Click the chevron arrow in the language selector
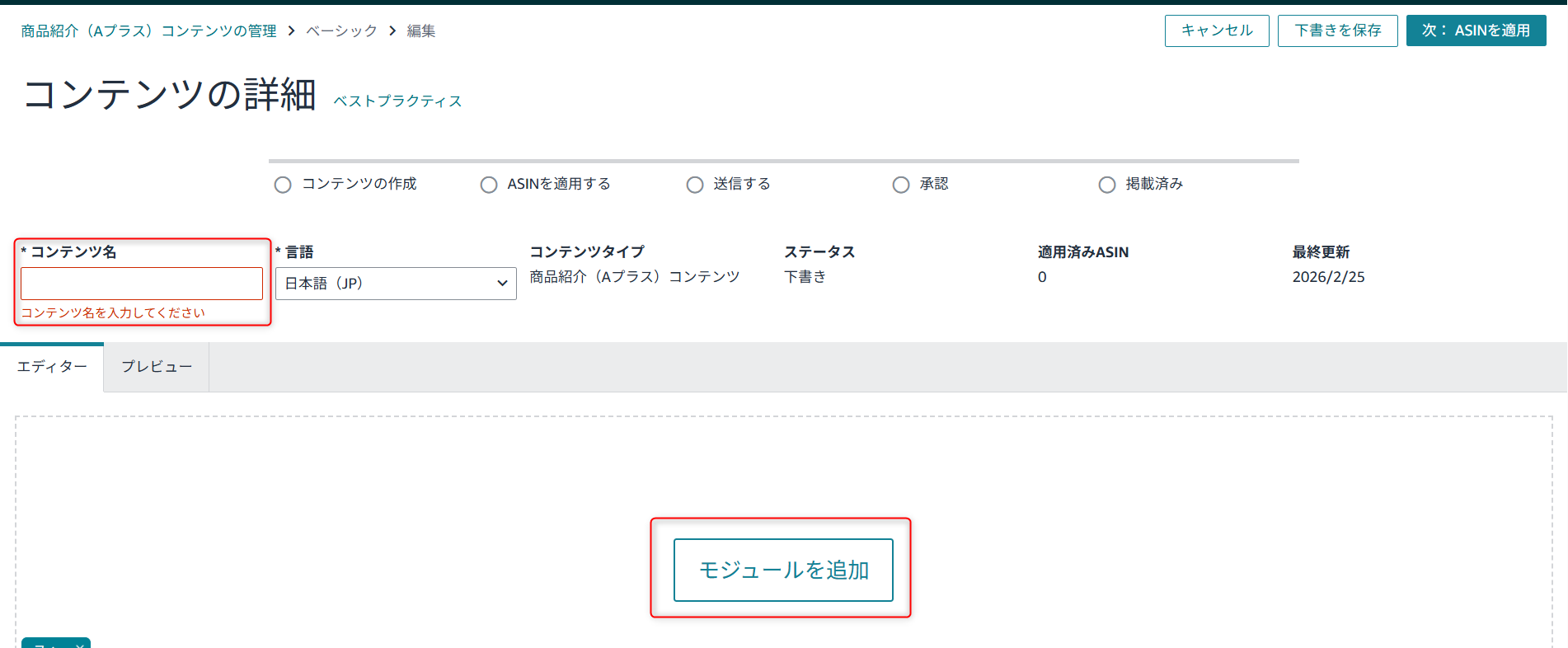This screenshot has width=1568, height=648. 502,284
